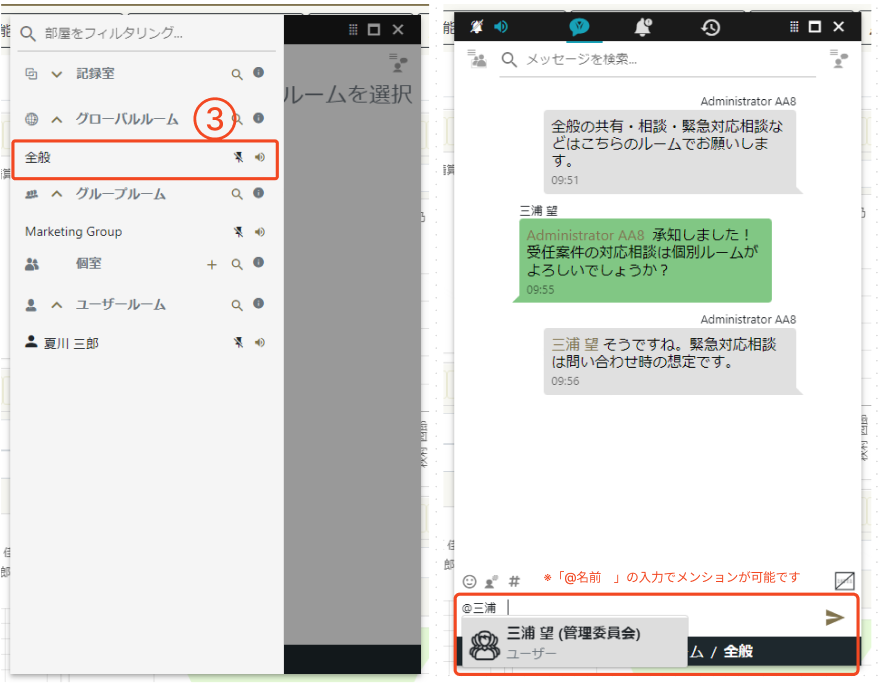Image resolution: width=879 pixels, height=683 pixels.
Task: Collapse the グローバルルーム section
Action: (57, 119)
